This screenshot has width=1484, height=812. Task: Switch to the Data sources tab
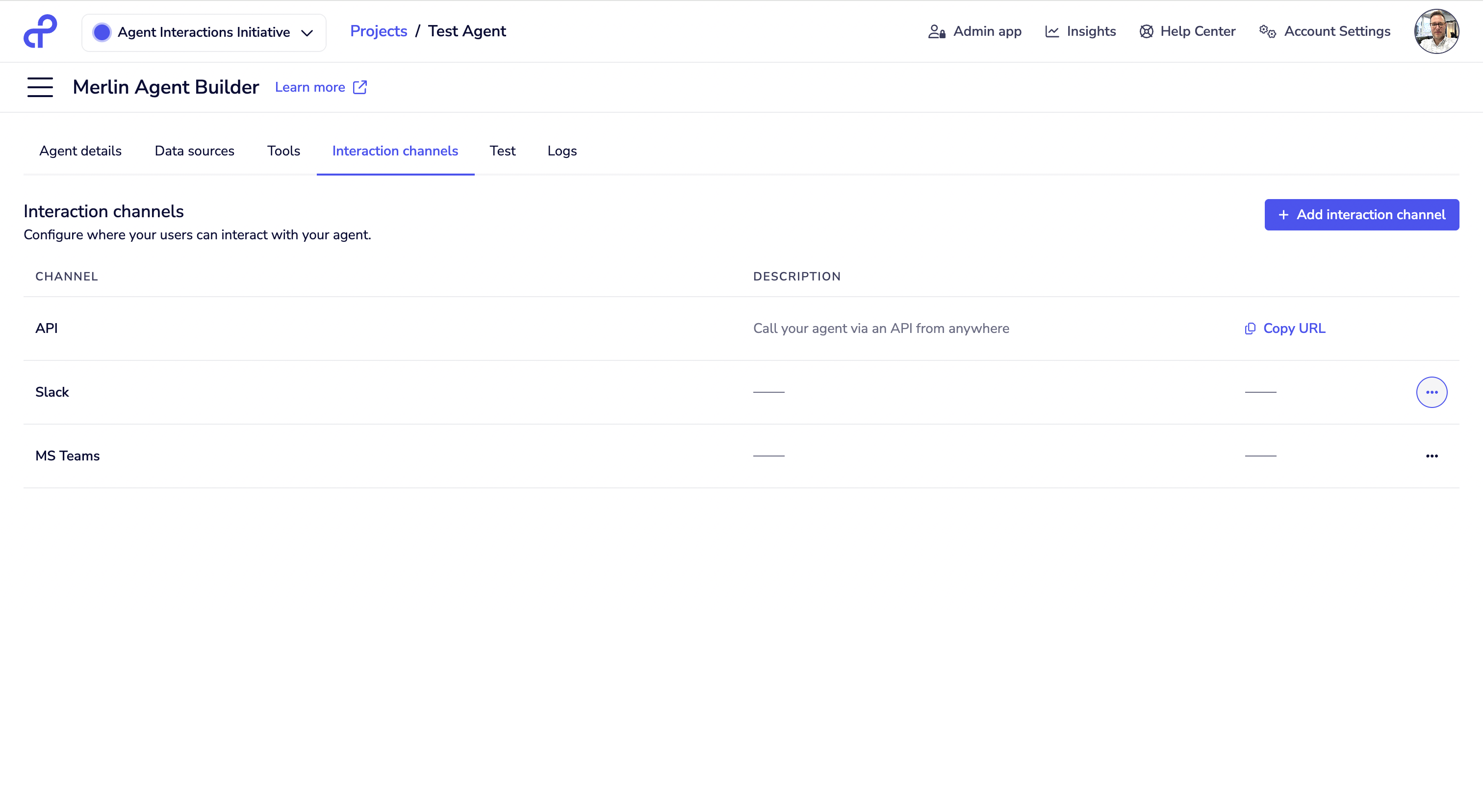(x=194, y=151)
